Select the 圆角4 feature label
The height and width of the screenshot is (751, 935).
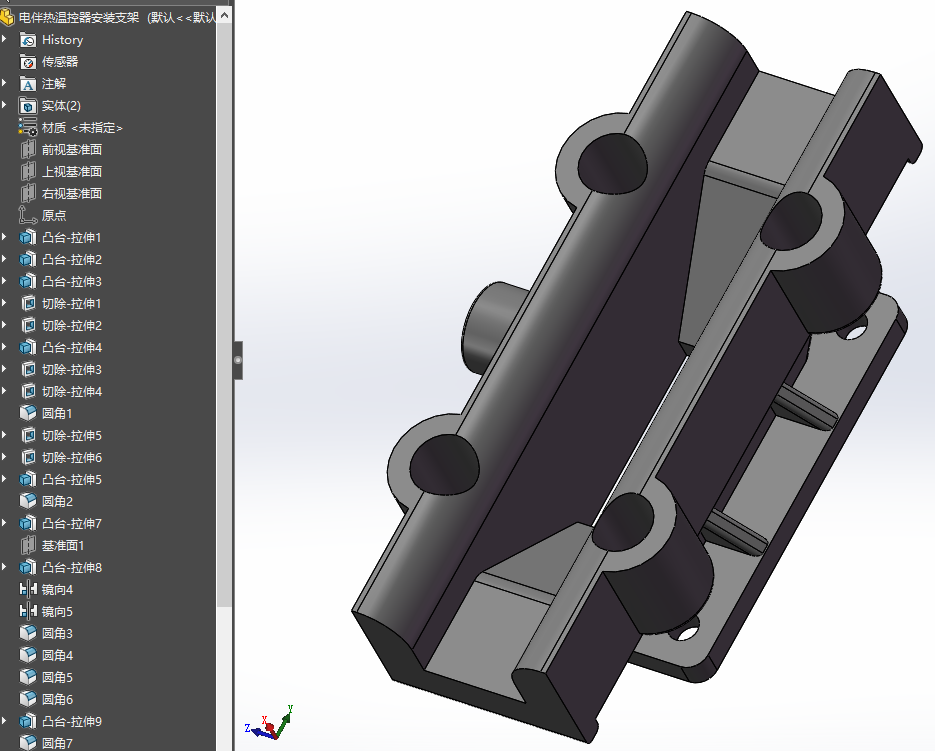click(x=57, y=656)
